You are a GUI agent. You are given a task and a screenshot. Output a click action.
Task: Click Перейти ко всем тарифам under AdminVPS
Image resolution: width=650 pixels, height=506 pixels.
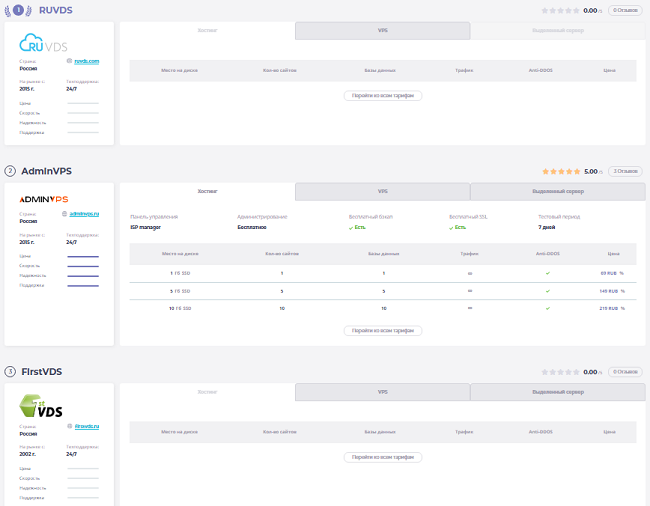(383, 331)
